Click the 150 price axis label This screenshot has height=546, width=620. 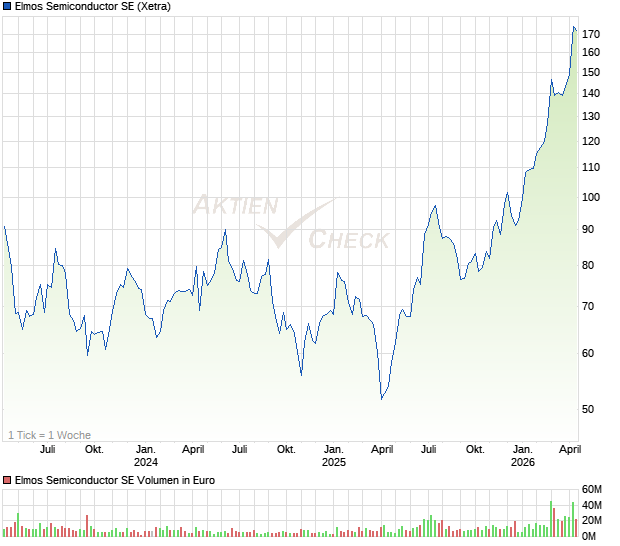coord(591,72)
